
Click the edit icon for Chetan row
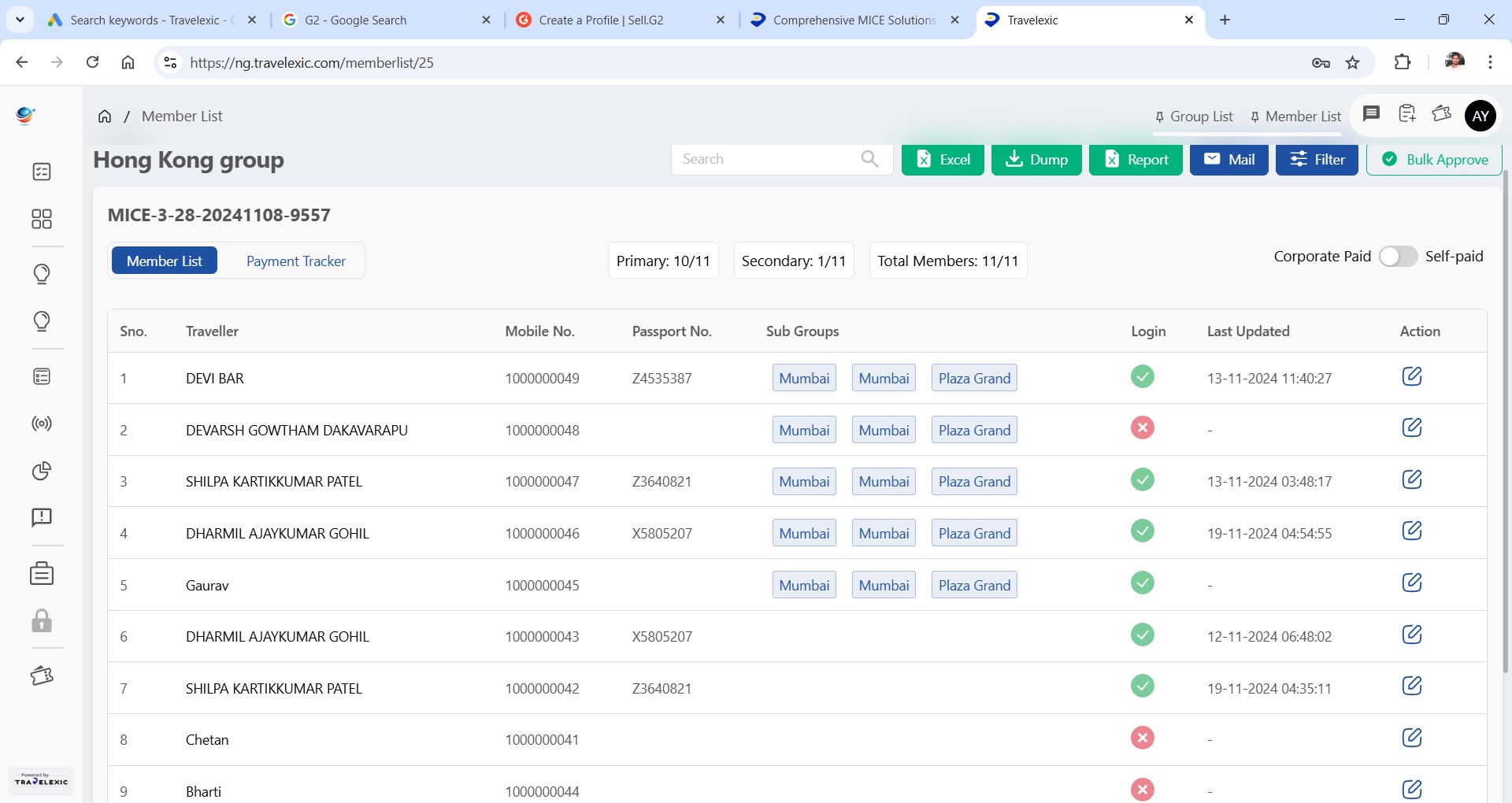pos(1411,738)
